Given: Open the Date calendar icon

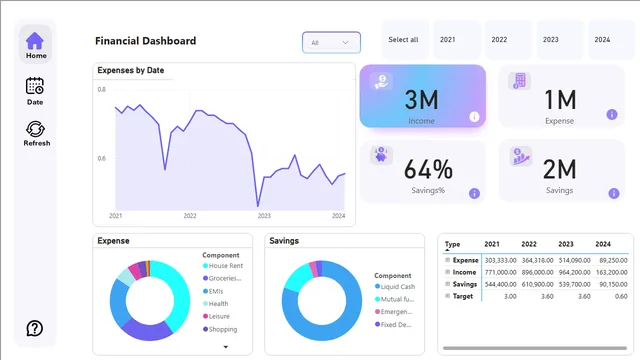Looking at the screenshot, I should [x=35, y=86].
